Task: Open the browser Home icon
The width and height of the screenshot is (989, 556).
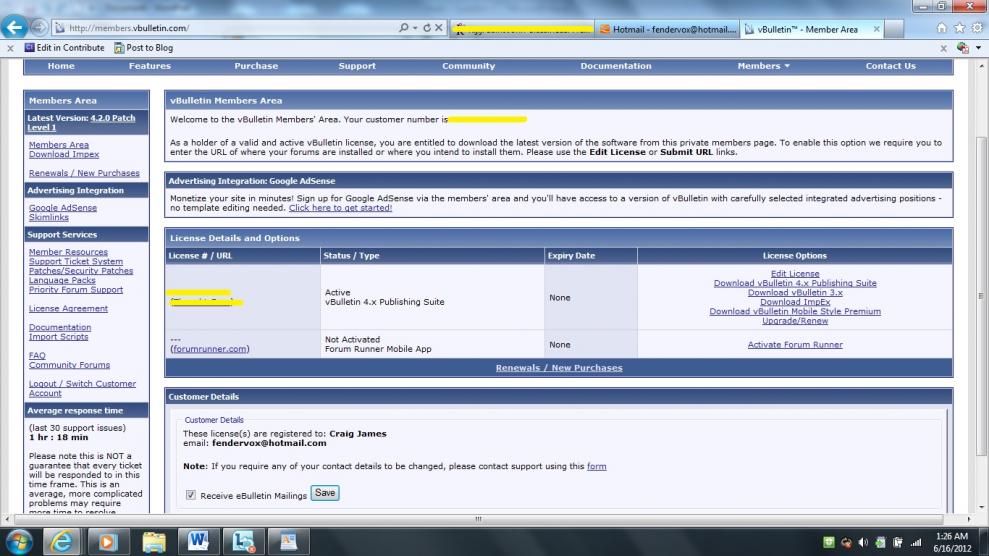Action: pos(942,28)
